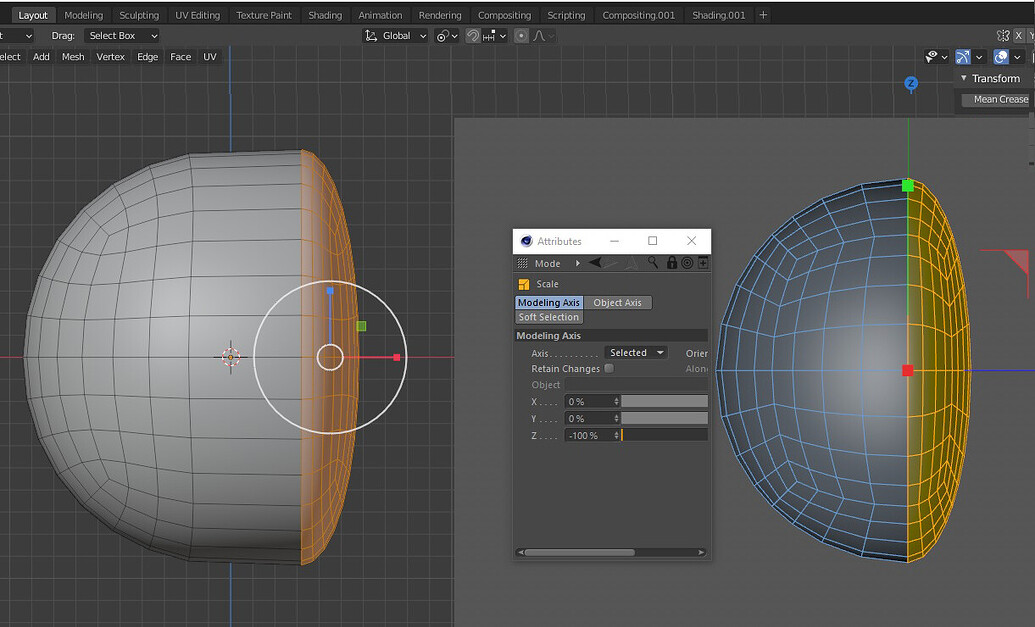Click the green Y axis handle square

[908, 186]
